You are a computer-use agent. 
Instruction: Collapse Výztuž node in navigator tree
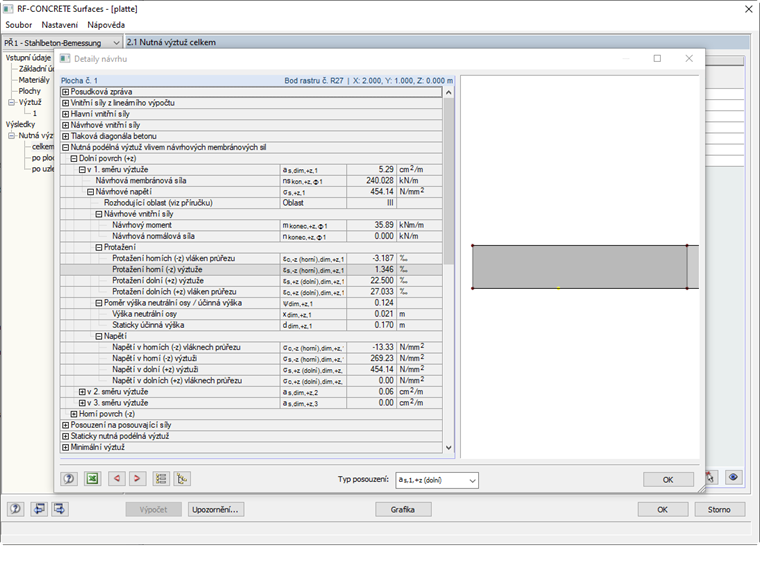pos(11,102)
